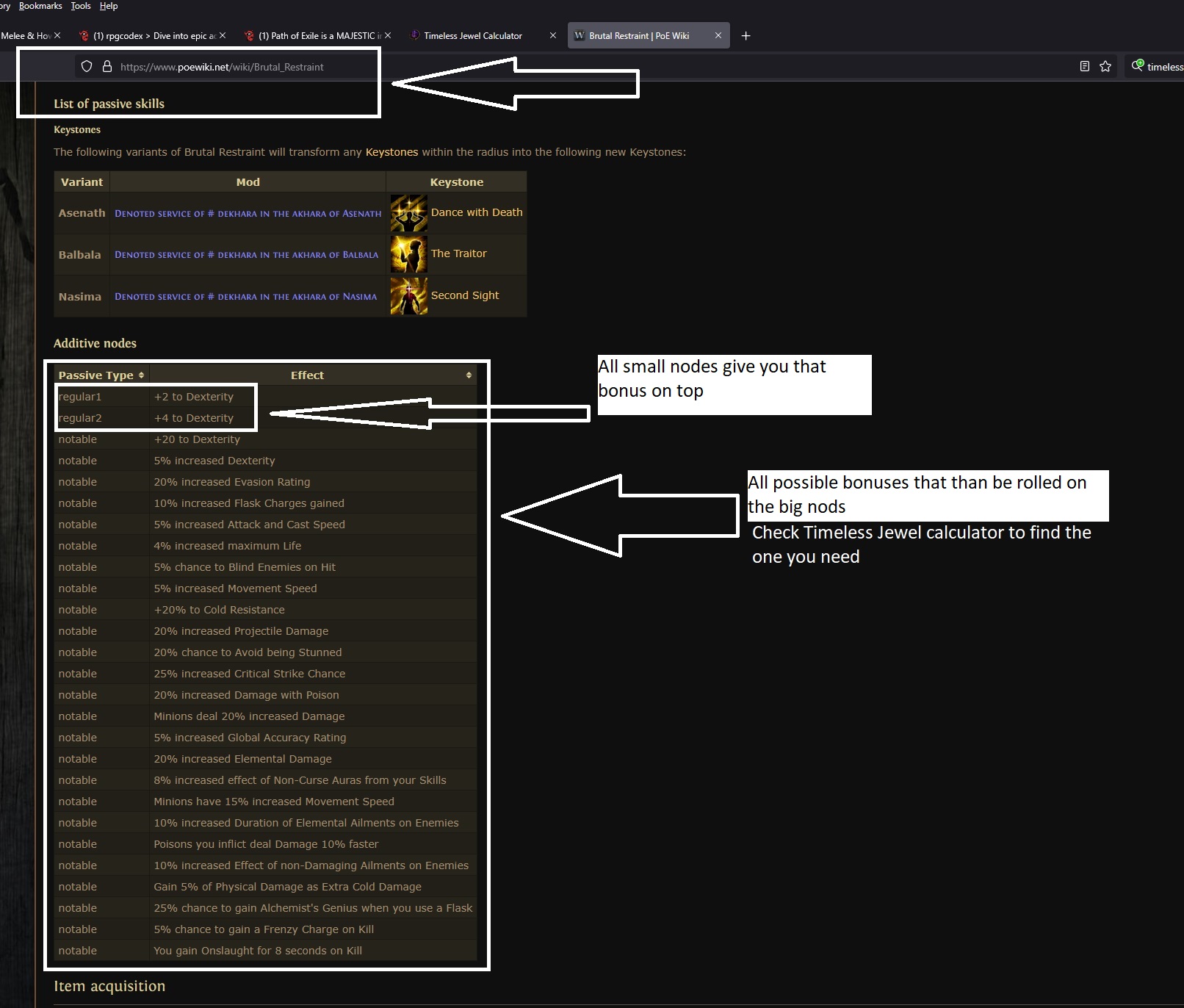
Task: Close the rpgcodex tab
Action: click(223, 35)
